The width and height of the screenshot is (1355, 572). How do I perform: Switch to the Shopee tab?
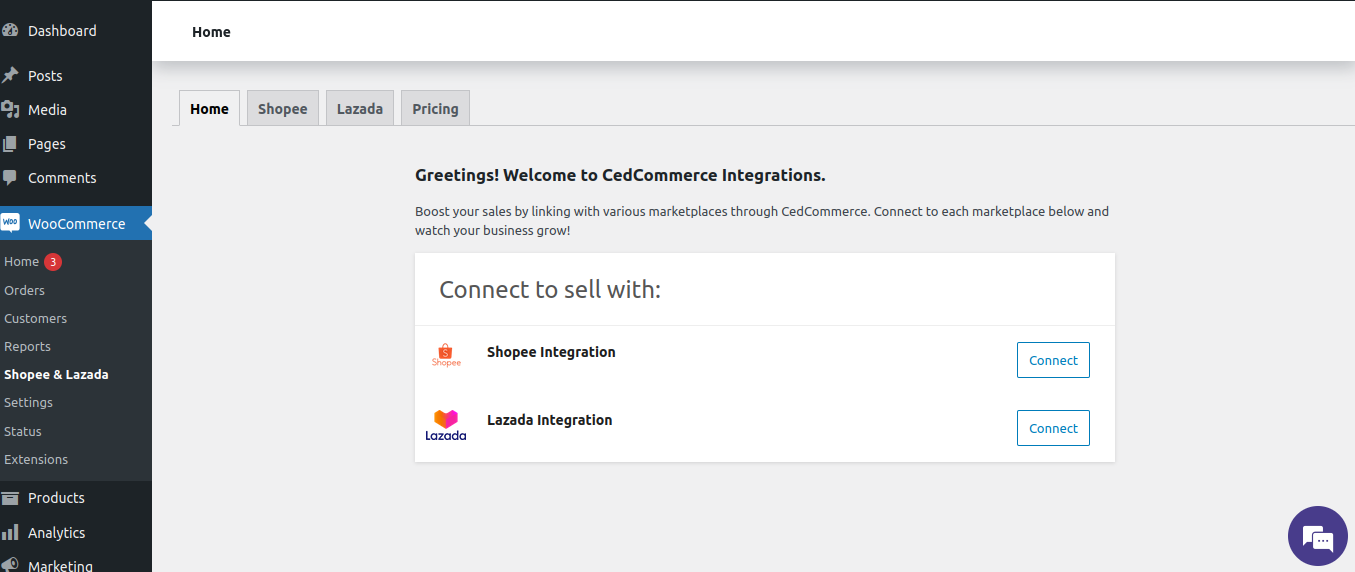pos(283,108)
